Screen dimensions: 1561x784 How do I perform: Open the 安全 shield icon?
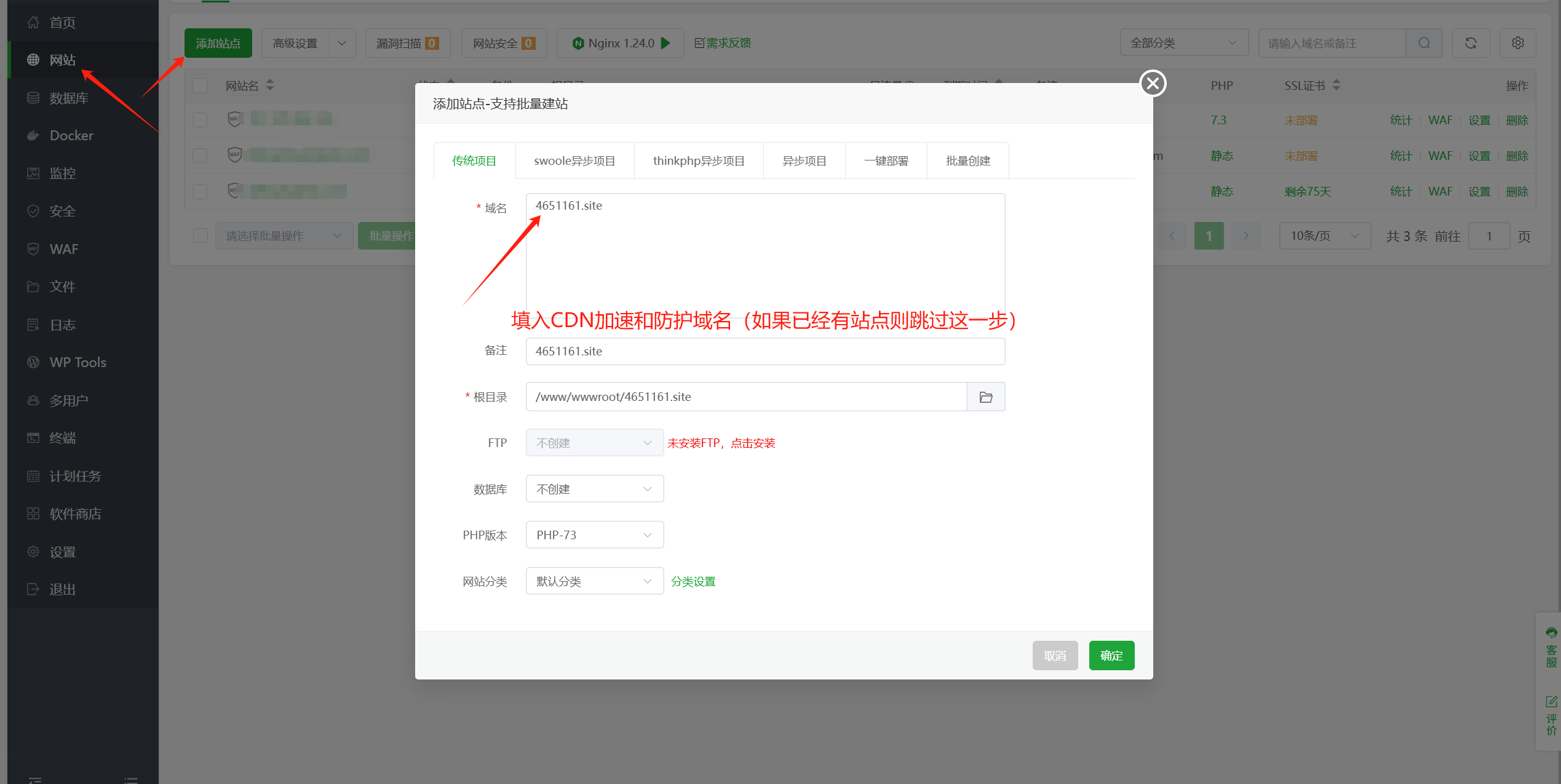point(33,212)
